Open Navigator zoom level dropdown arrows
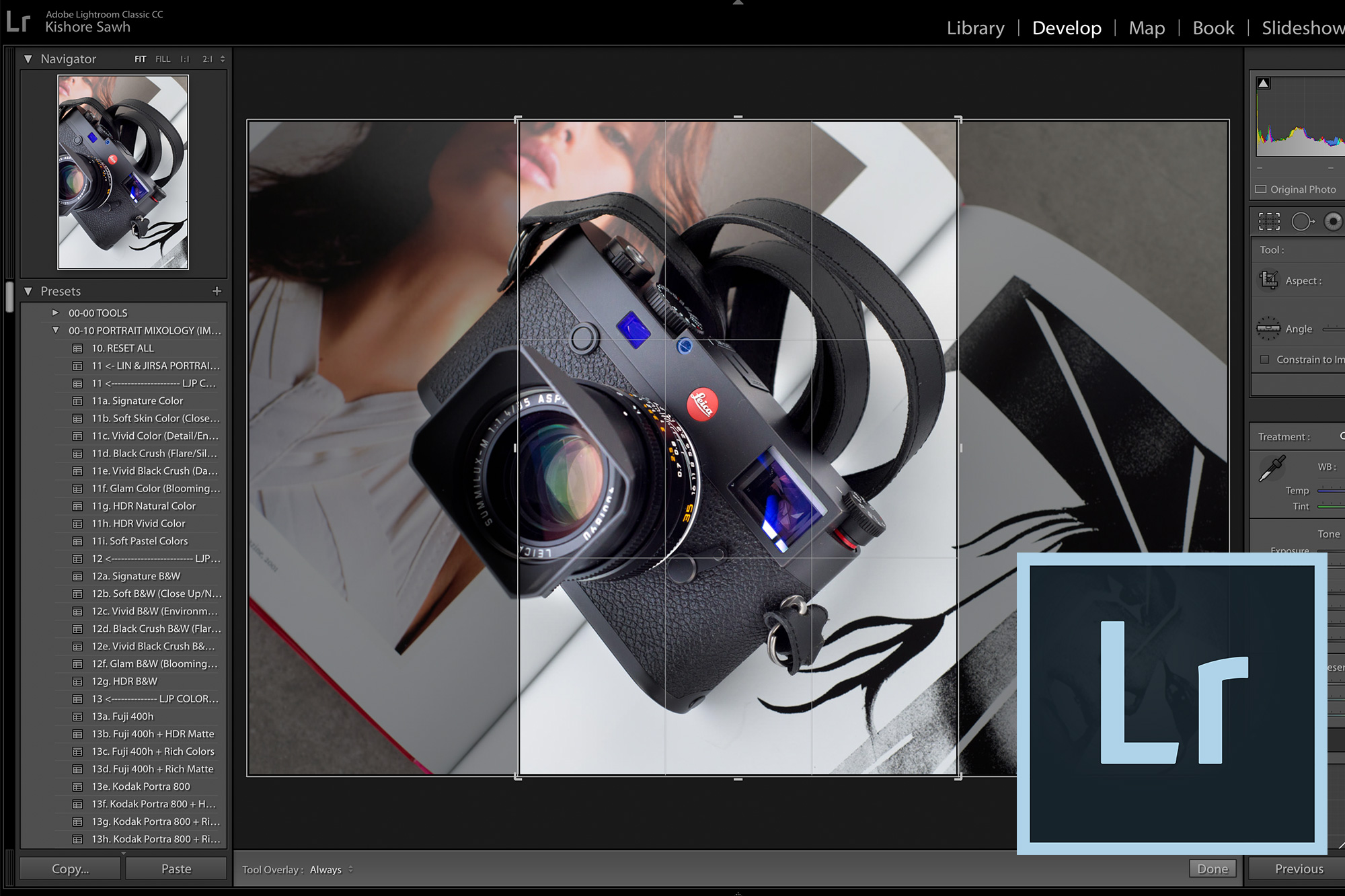1345x896 pixels. (223, 59)
